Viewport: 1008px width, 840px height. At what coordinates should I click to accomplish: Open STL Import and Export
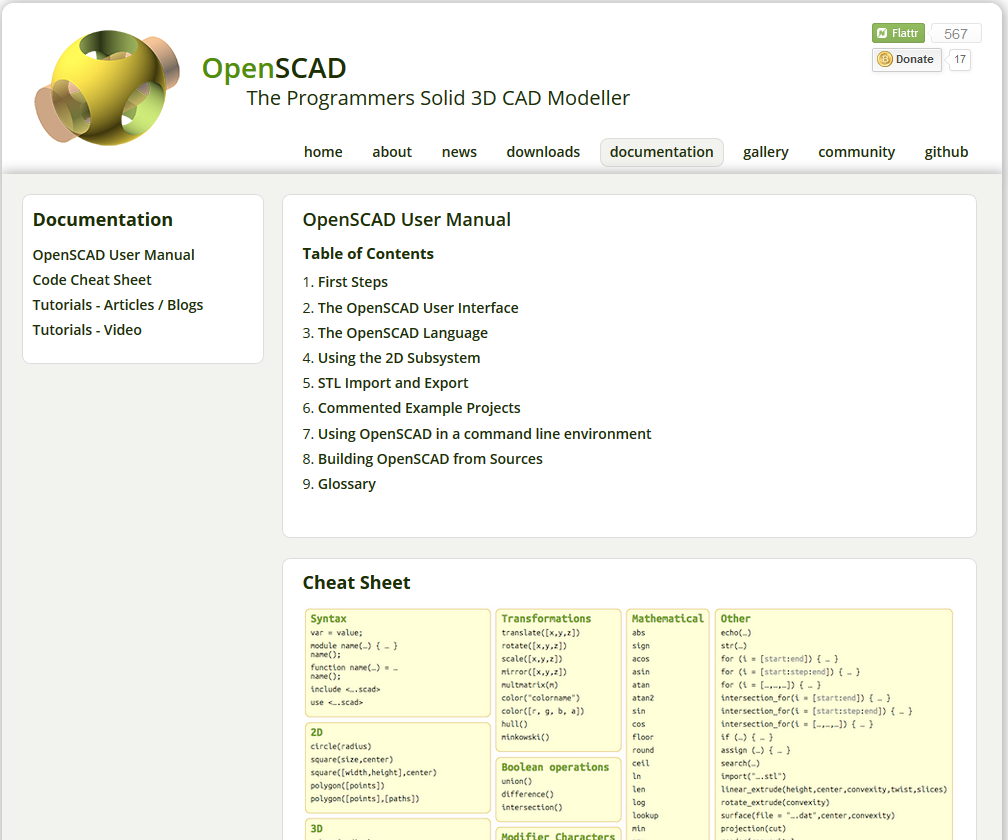pyautogui.click(x=392, y=382)
